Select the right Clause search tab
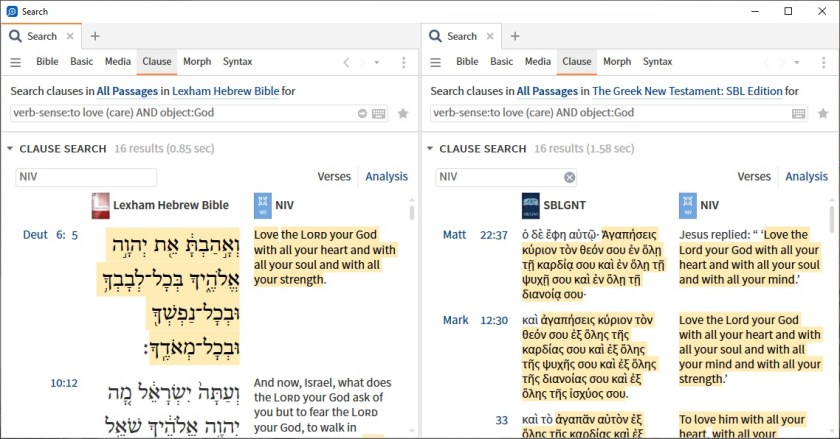 click(x=576, y=62)
